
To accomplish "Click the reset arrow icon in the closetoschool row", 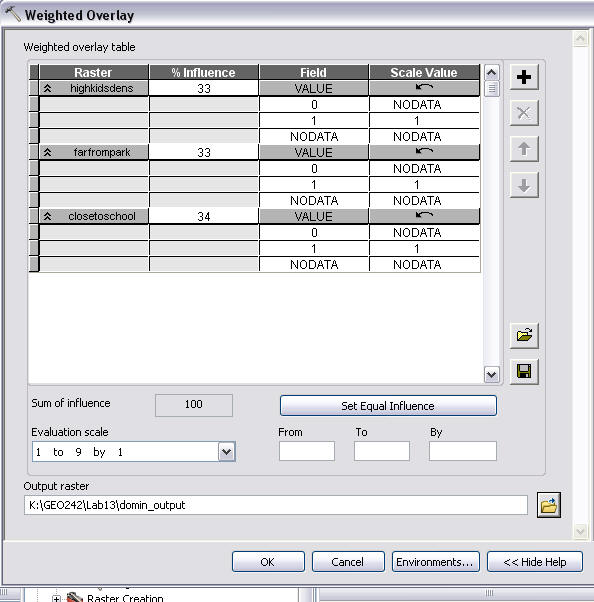I will click(424, 215).
